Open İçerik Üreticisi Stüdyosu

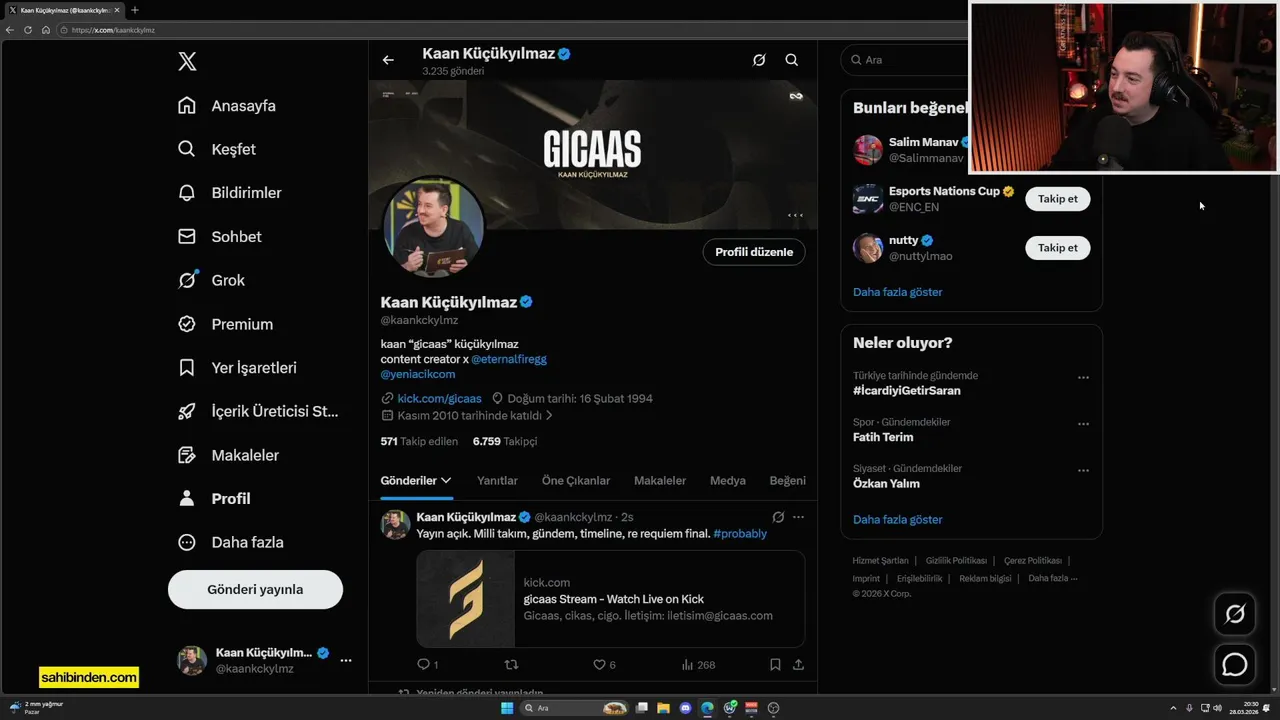259,411
